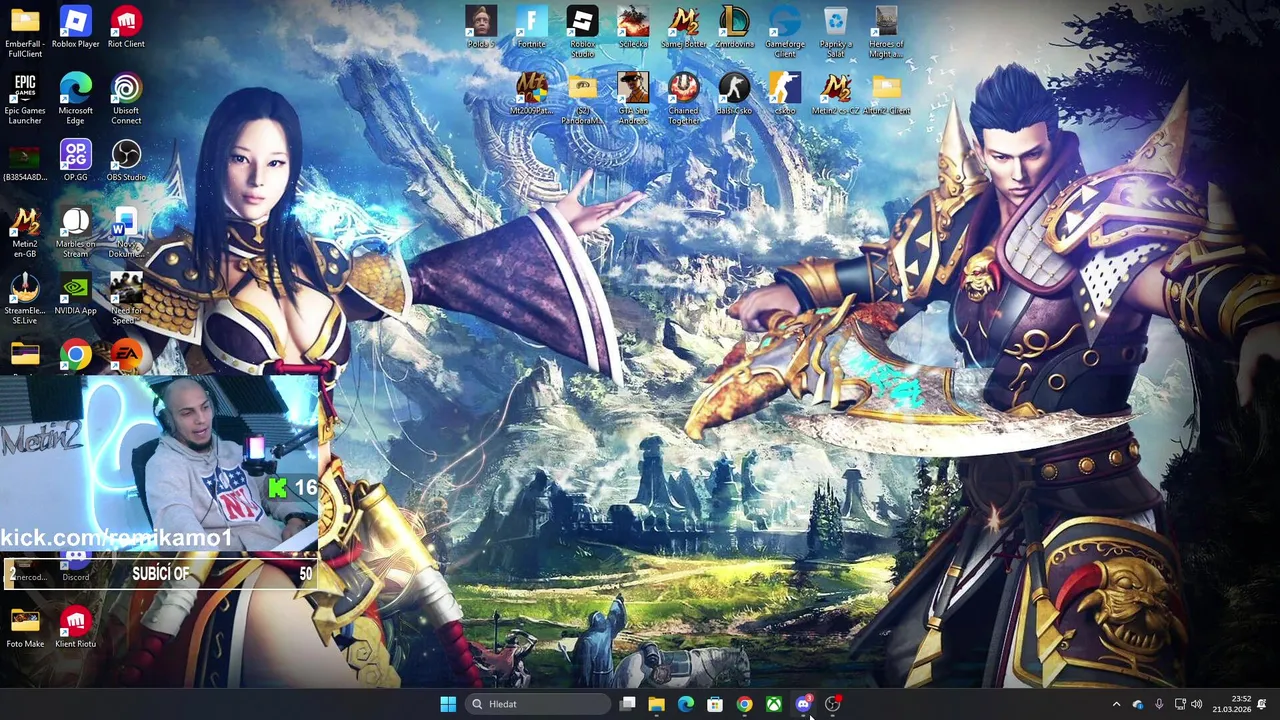Open Task View on the taskbar

(x=627, y=704)
